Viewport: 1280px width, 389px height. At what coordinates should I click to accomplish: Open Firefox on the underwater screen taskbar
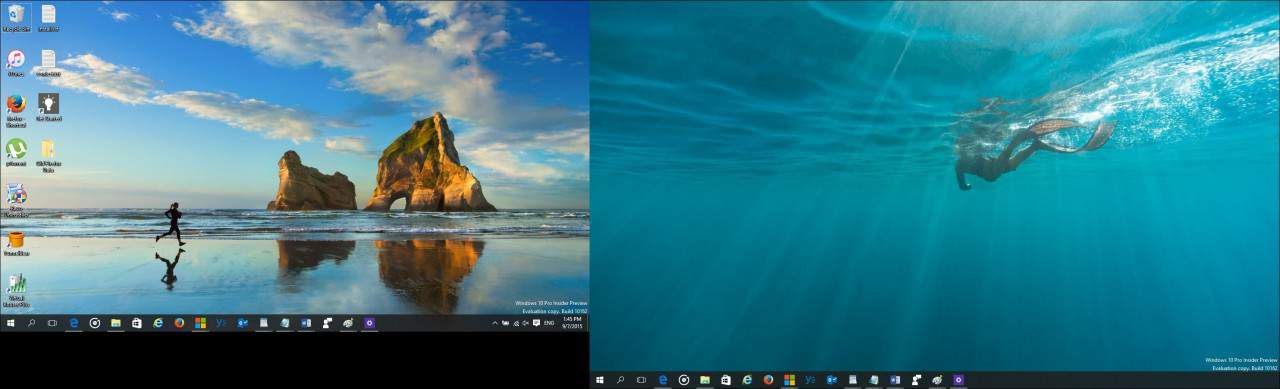point(768,380)
